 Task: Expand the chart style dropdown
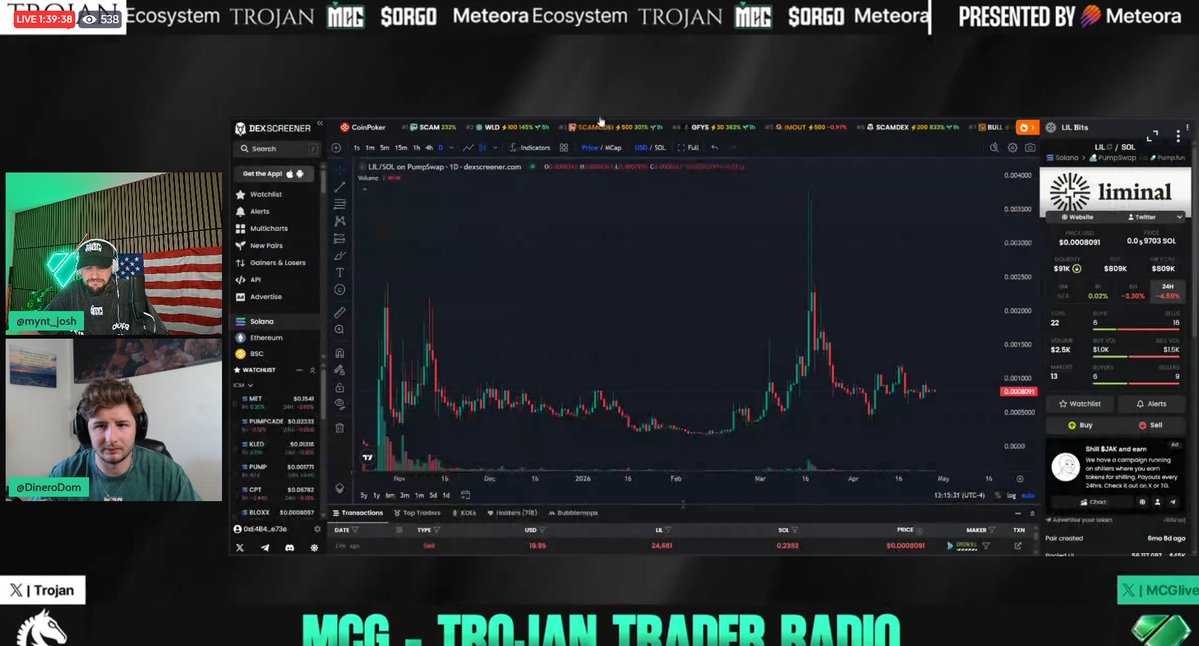tap(495, 148)
